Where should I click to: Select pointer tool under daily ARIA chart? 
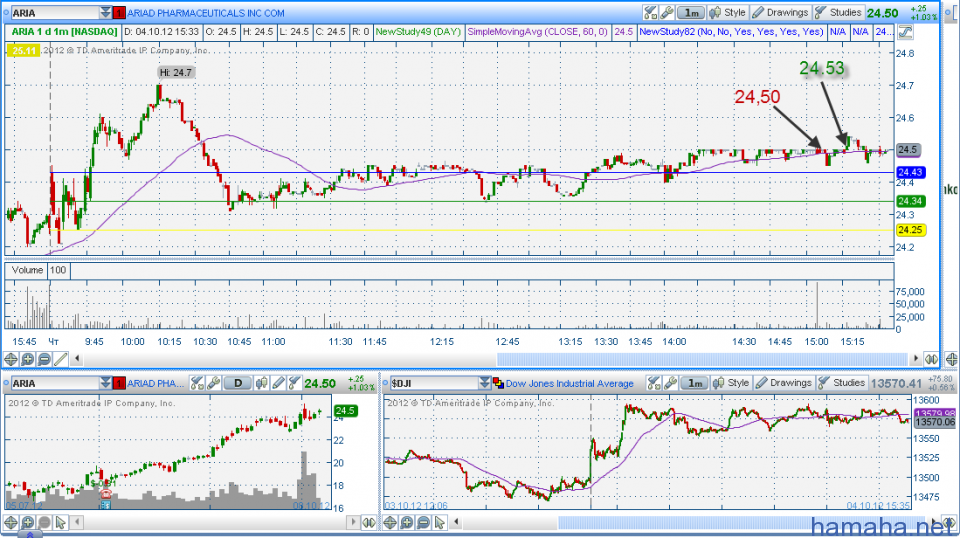tap(61, 522)
